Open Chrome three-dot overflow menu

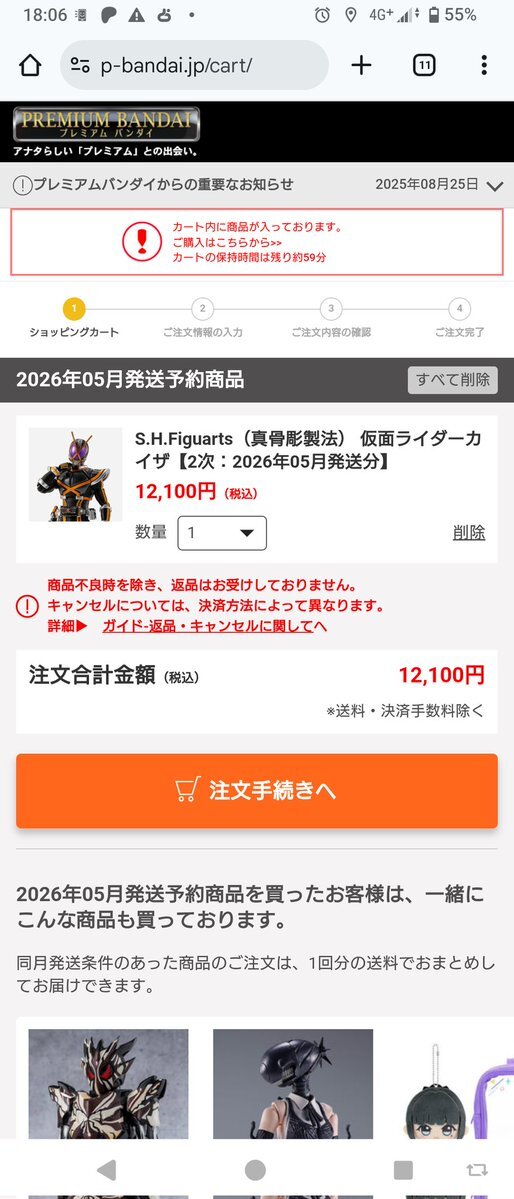pos(483,65)
